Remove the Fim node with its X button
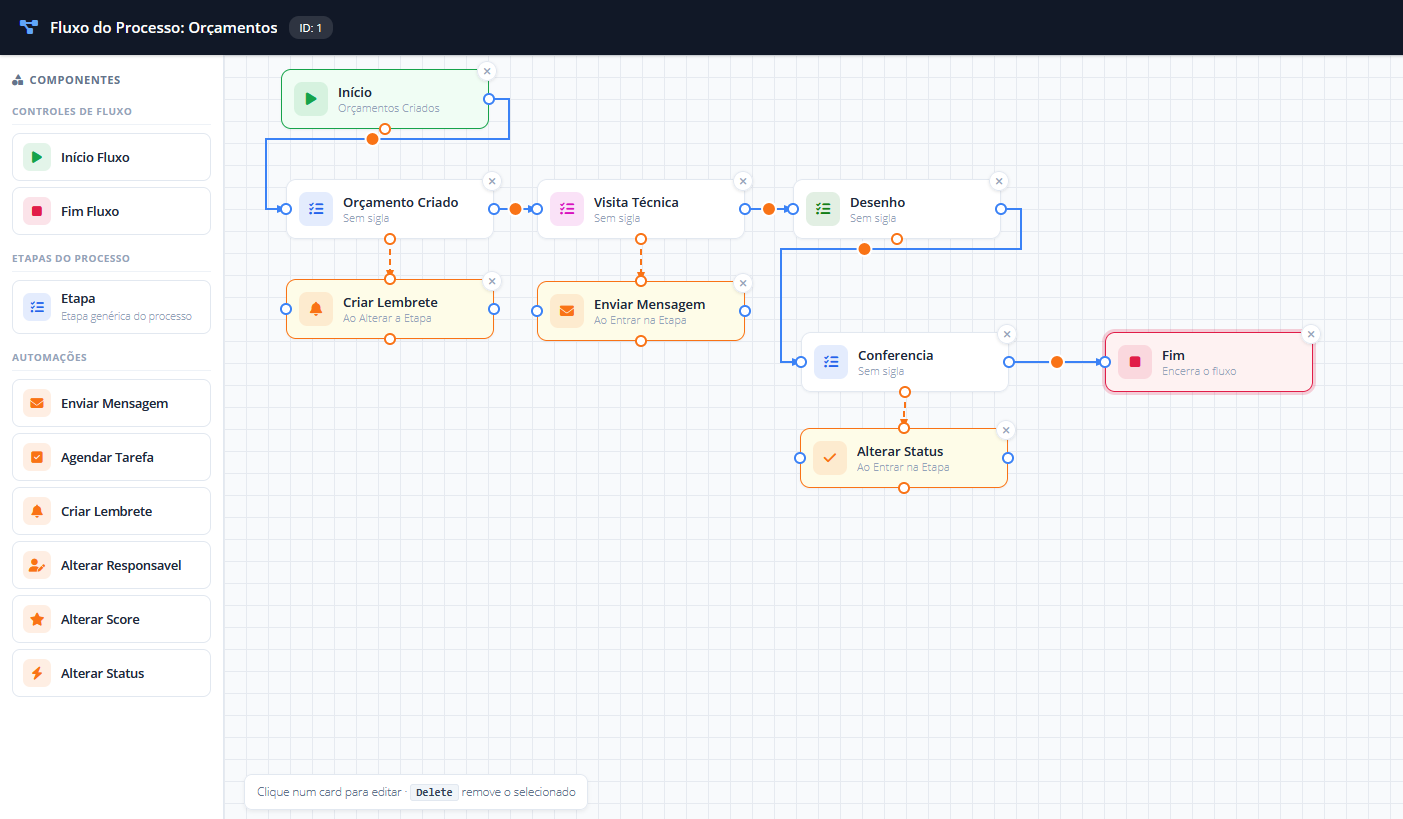The image size is (1403, 819). pyautogui.click(x=1311, y=334)
